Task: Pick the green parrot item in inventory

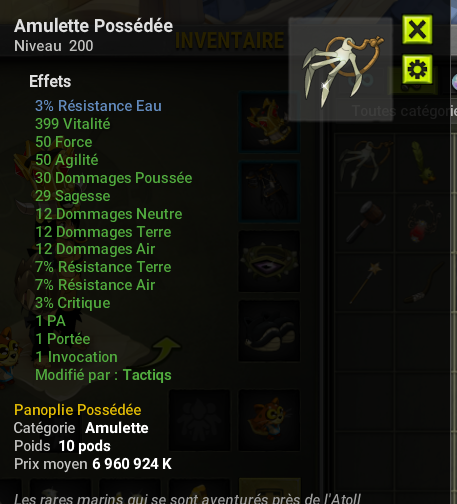Action: coord(422,163)
